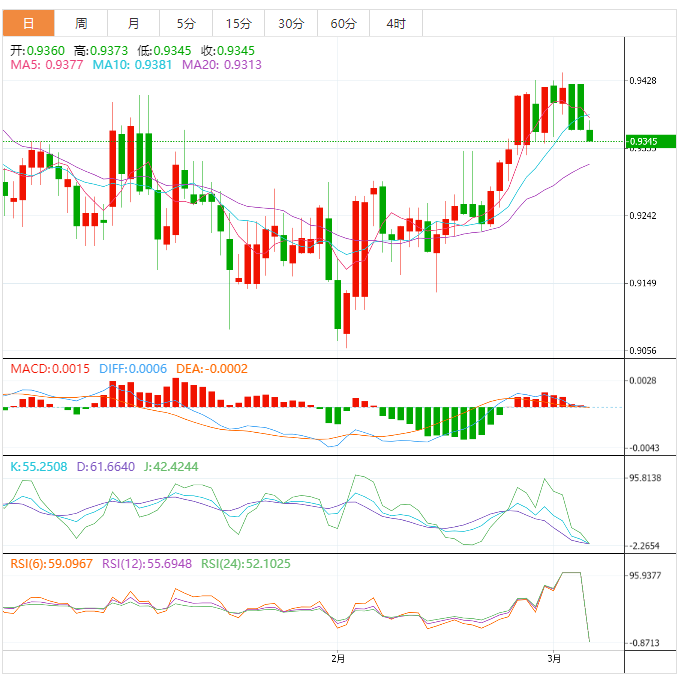Select the 15分 interval tab
Screen dimensions: 679x680
click(x=238, y=23)
